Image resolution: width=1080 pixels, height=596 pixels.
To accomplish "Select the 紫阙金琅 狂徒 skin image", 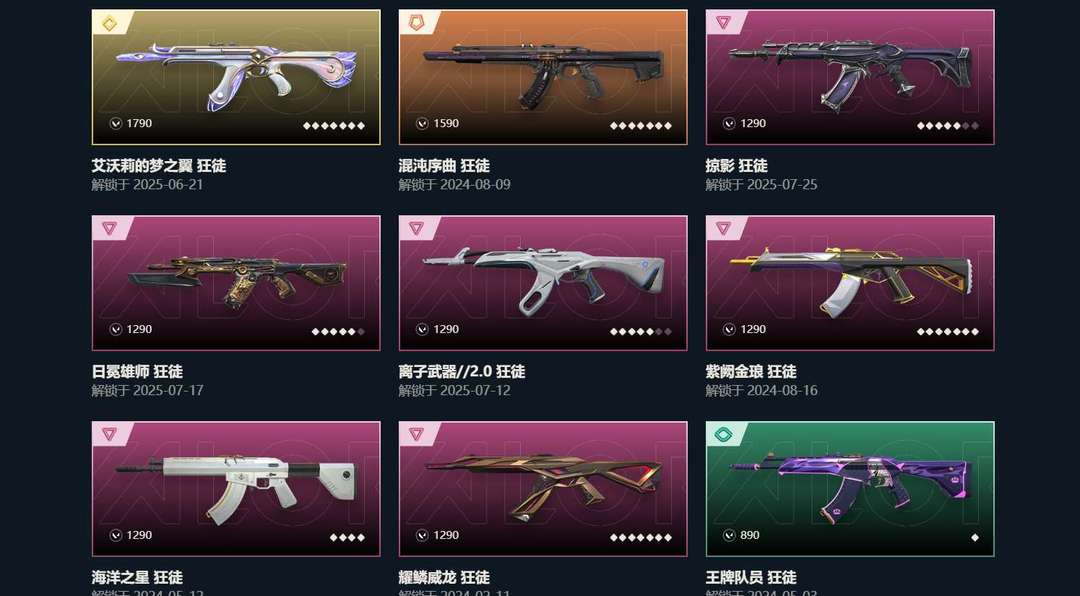I will 850,283.
